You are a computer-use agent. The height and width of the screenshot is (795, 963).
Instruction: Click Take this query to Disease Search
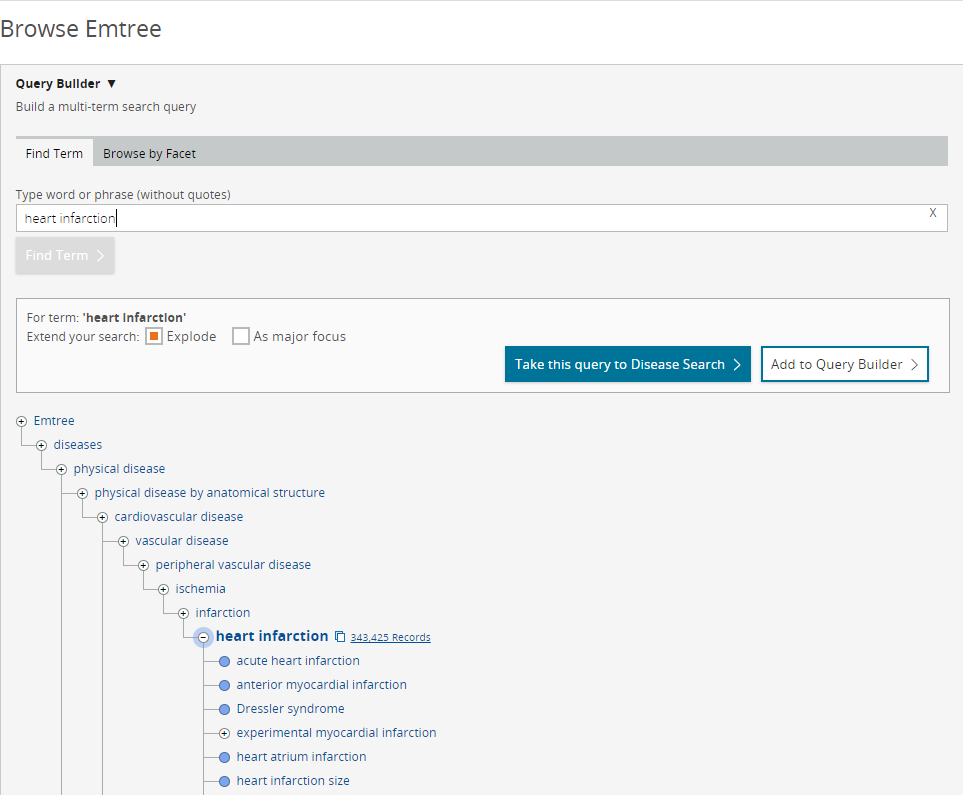(x=627, y=364)
